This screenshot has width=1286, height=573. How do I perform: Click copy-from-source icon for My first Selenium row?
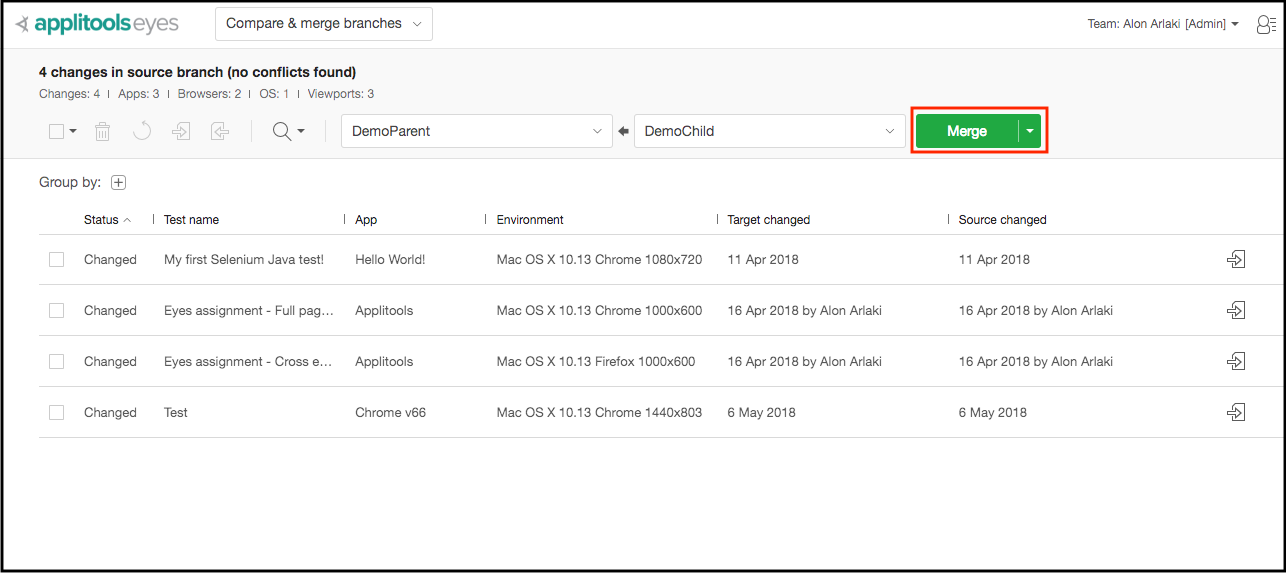click(x=1236, y=259)
